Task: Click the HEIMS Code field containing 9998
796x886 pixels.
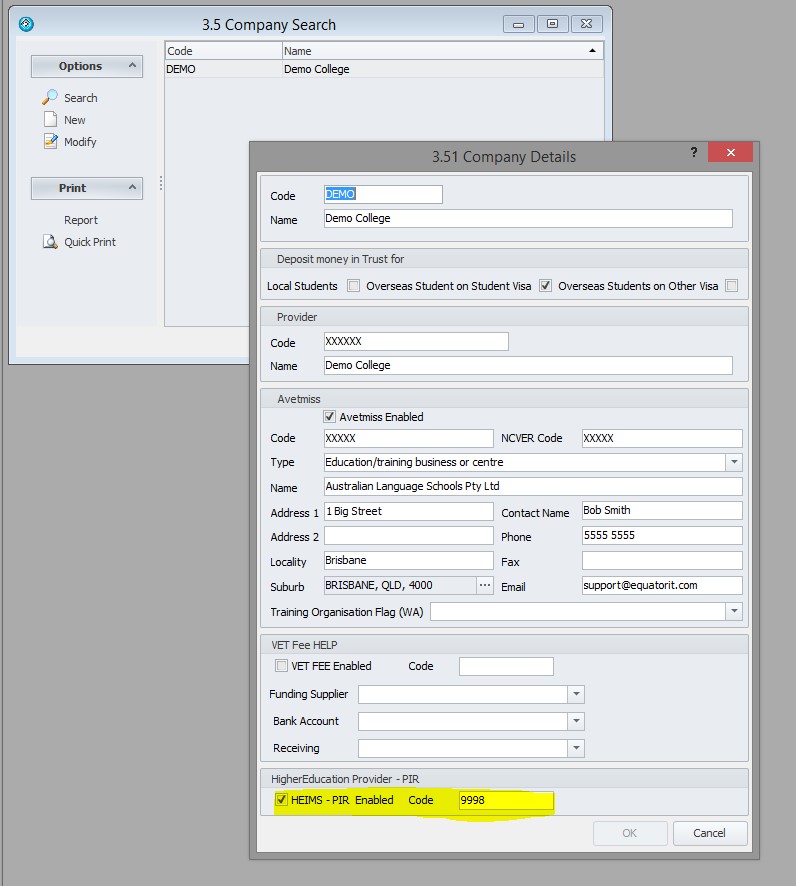Action: 505,800
